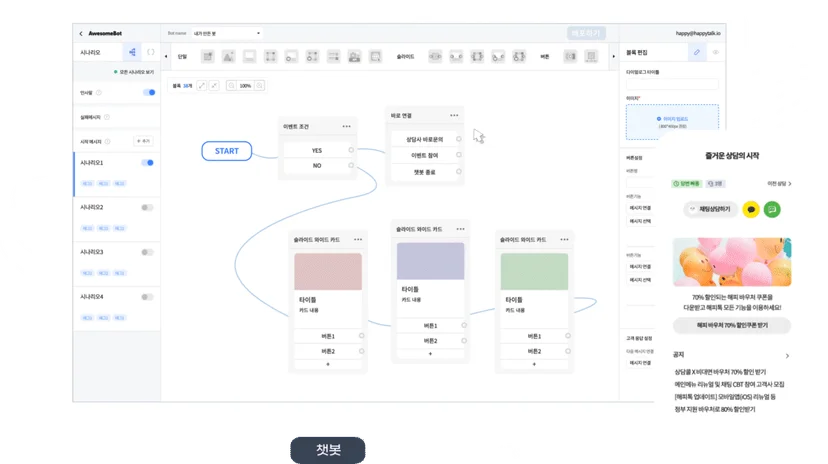This screenshot has height=464, width=828.
Task: Open the 바로 연결 block's three-dot menu
Action: click(454, 116)
